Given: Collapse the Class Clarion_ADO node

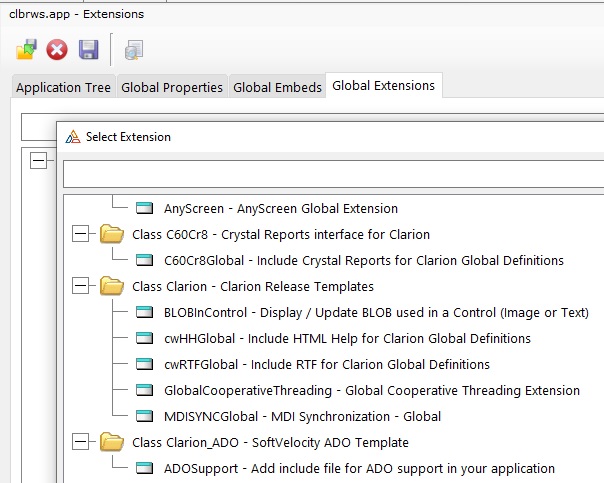Looking at the screenshot, I should [81, 442].
